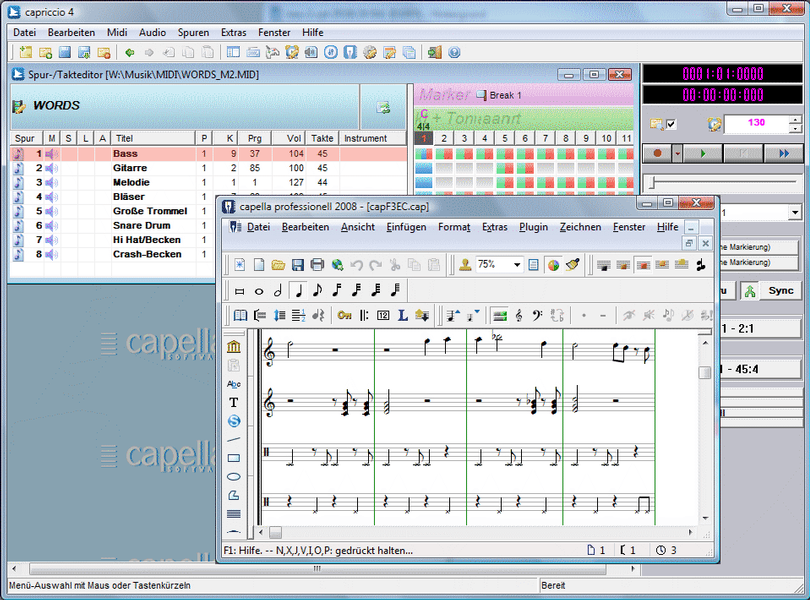Open the Midi menu in capriccio

pos(117,33)
